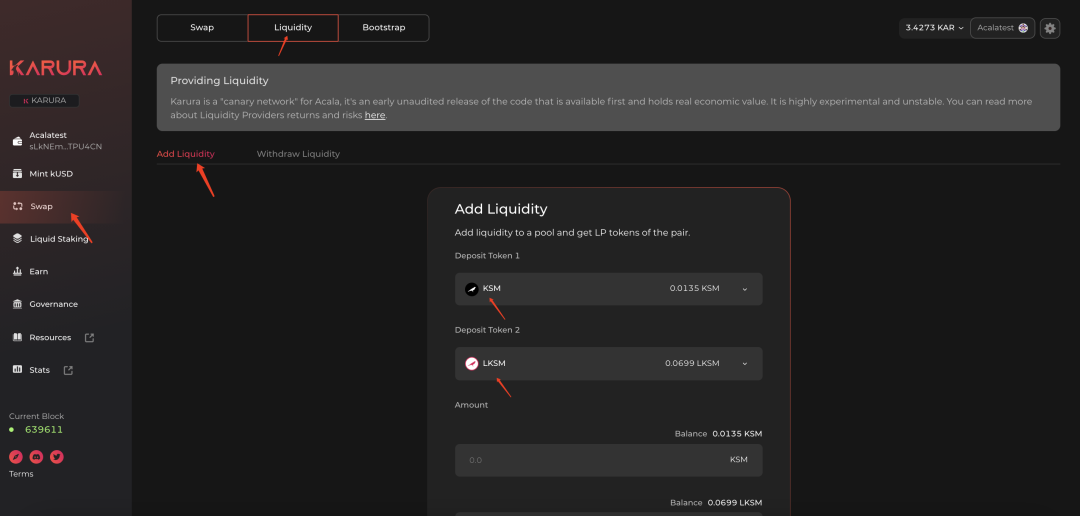Click the Mint kUSD icon
1080x516 pixels.
point(18,174)
